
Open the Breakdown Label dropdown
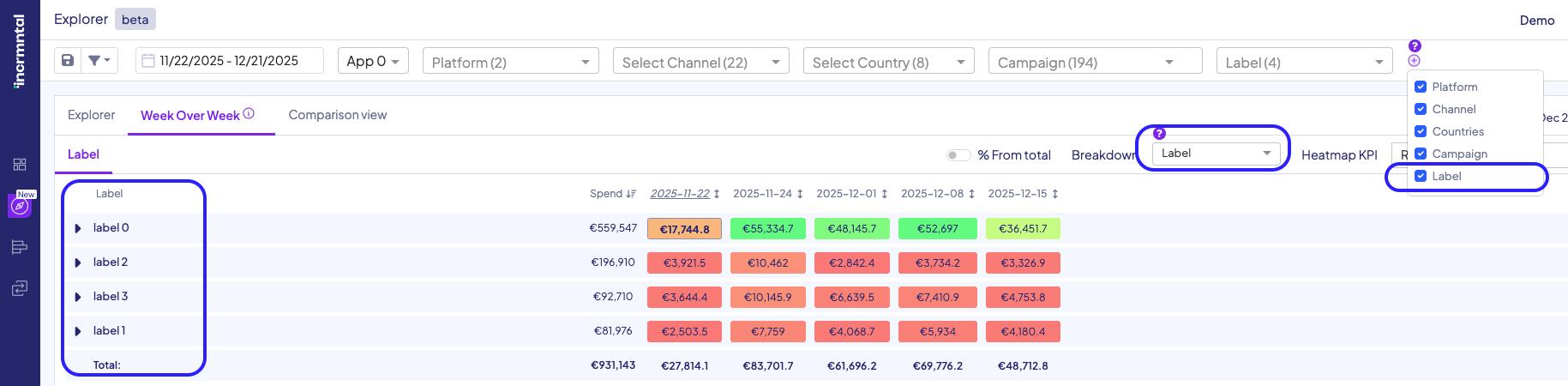[1215, 154]
